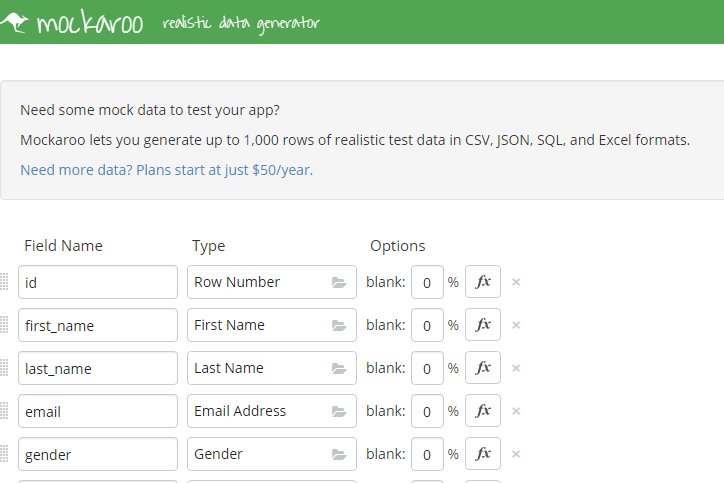Grab drag handle of email row
This screenshot has width=724, height=483.
tap(4, 411)
